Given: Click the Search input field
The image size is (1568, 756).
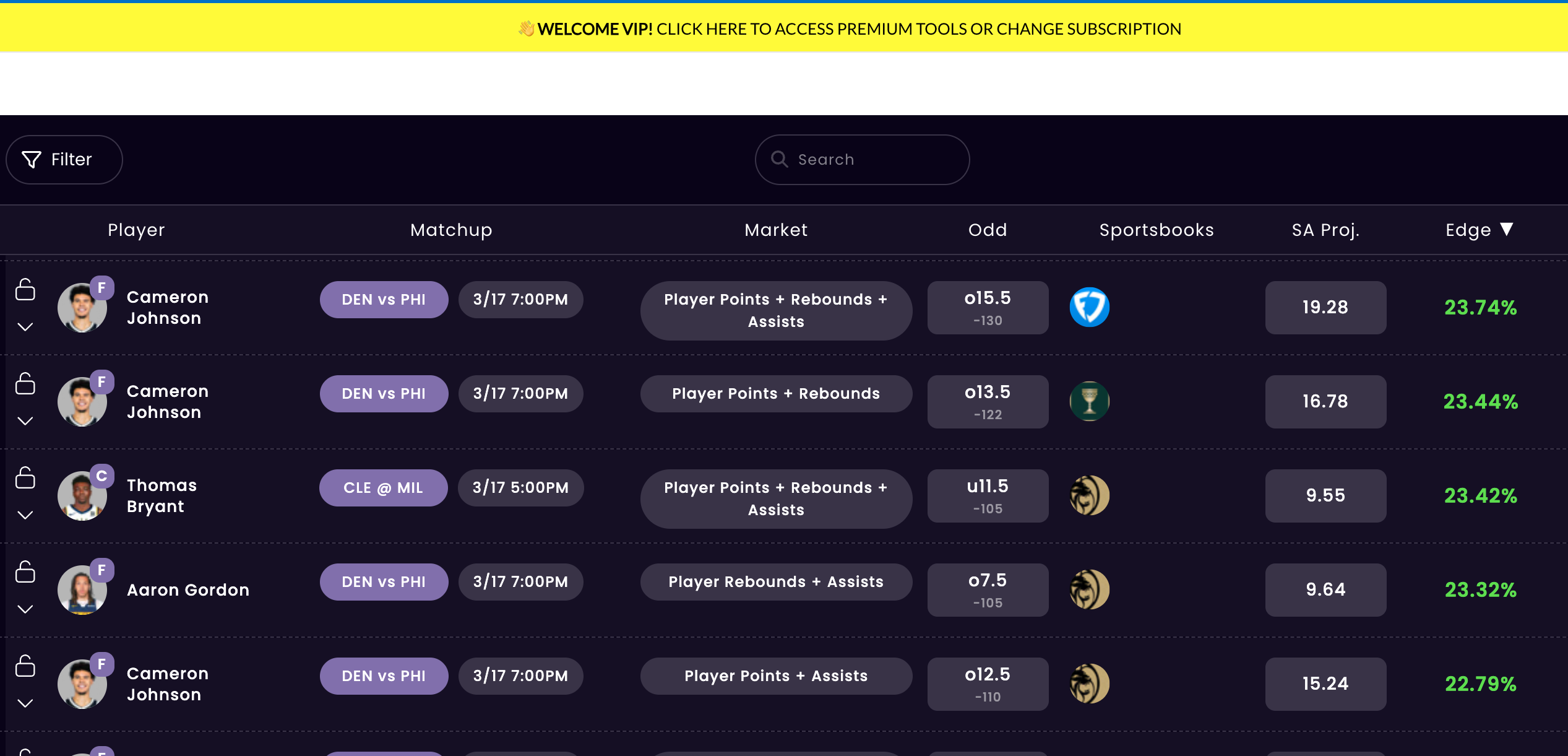Looking at the screenshot, I should coord(872,160).
